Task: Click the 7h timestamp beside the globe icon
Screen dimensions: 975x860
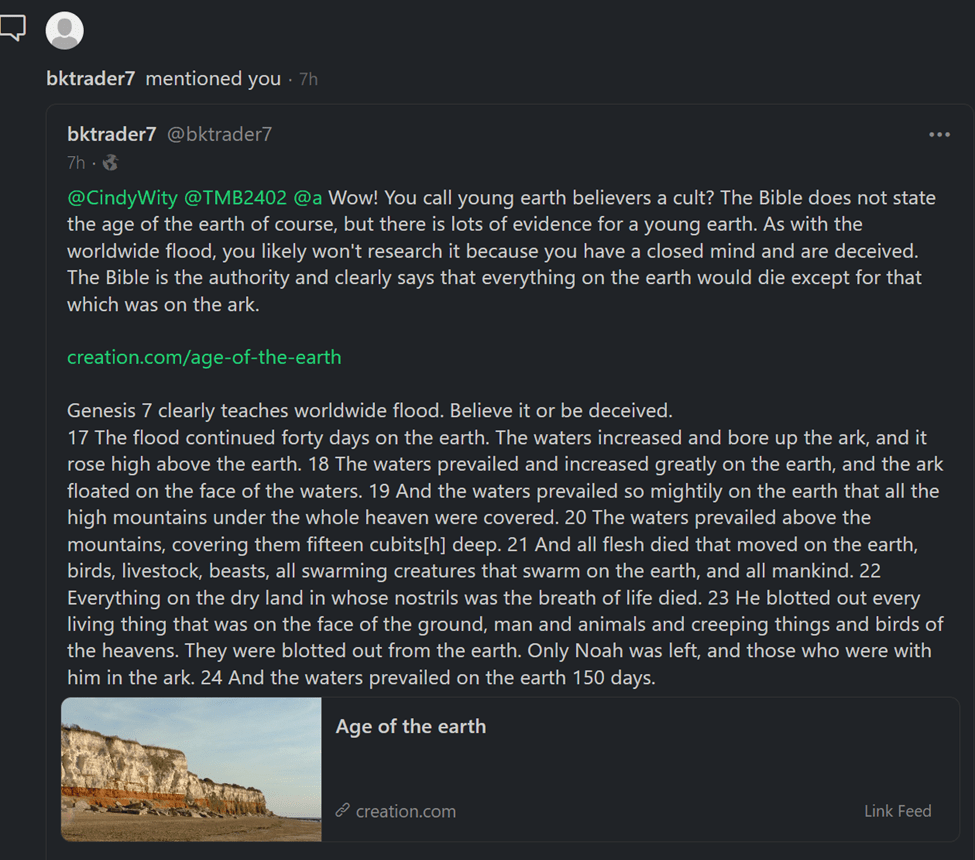Action: (x=77, y=162)
